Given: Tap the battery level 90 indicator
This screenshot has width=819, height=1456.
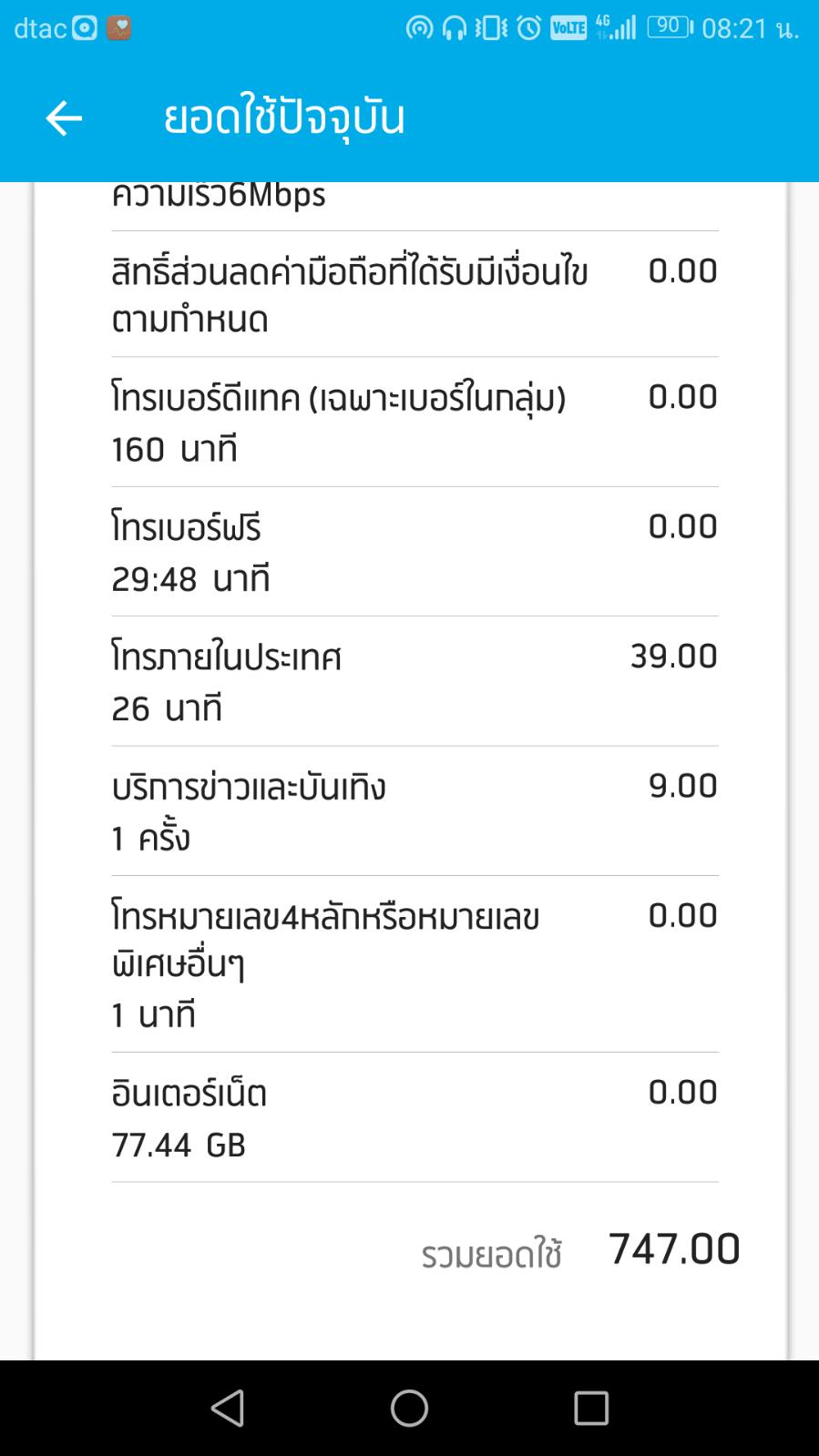Looking at the screenshot, I should 670,27.
